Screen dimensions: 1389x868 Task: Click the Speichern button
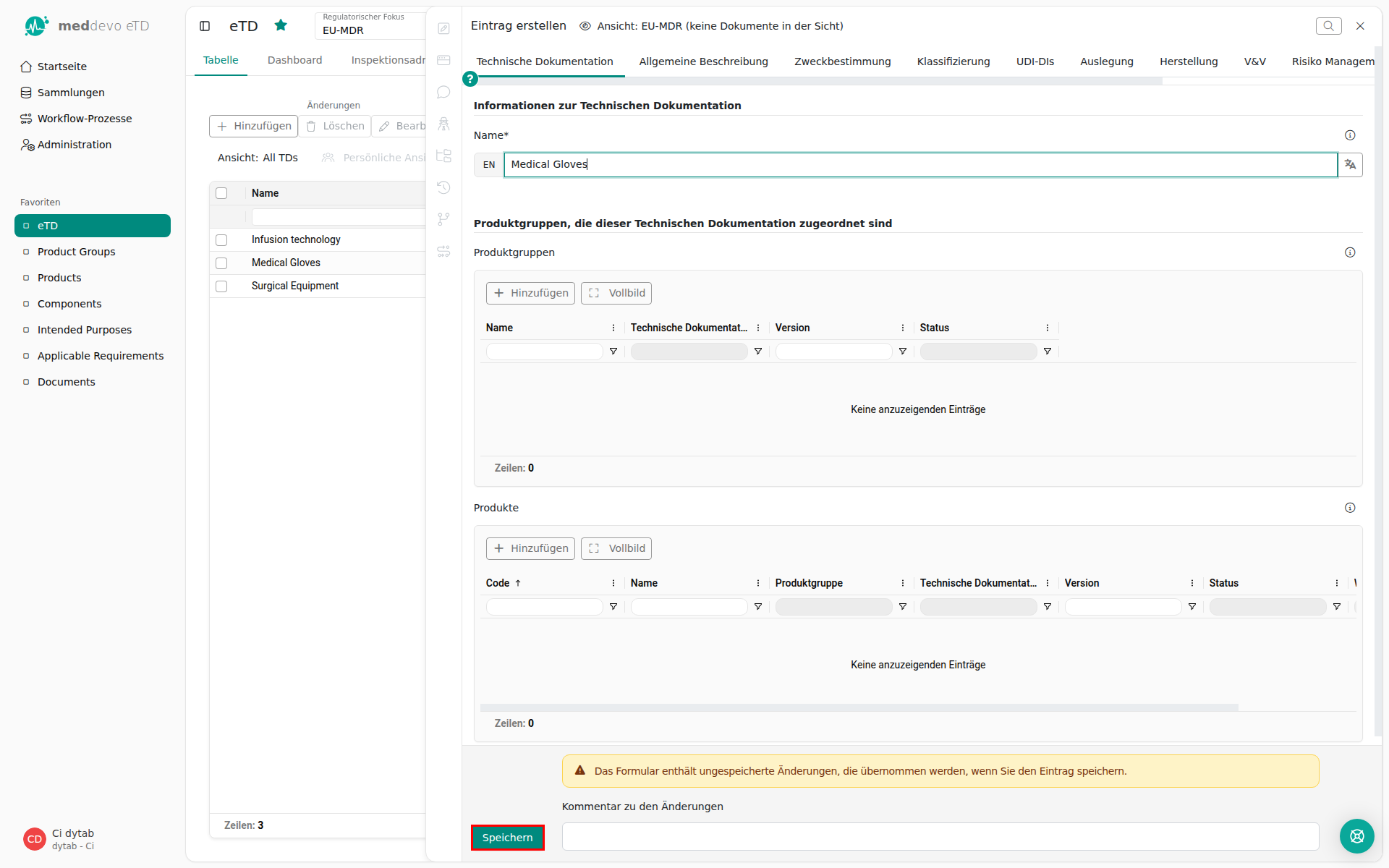click(x=507, y=838)
